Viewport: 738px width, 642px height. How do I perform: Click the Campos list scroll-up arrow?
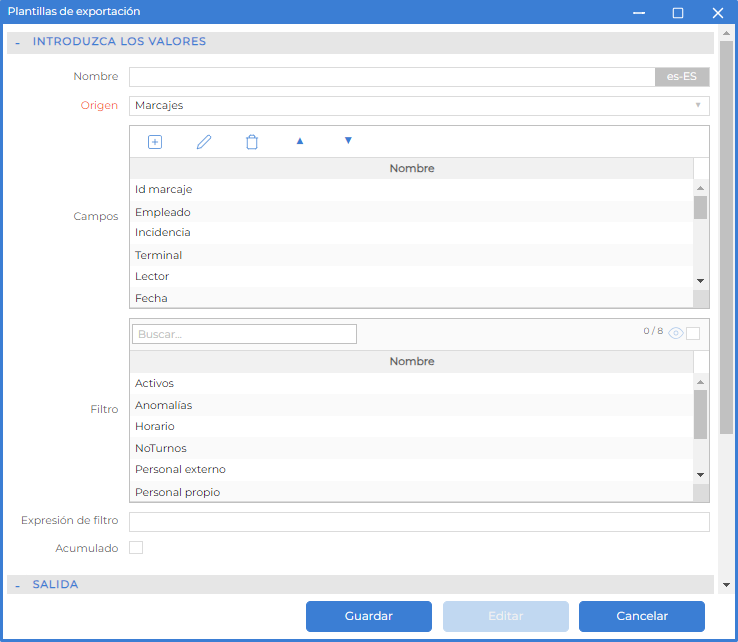pyautogui.click(x=700, y=188)
